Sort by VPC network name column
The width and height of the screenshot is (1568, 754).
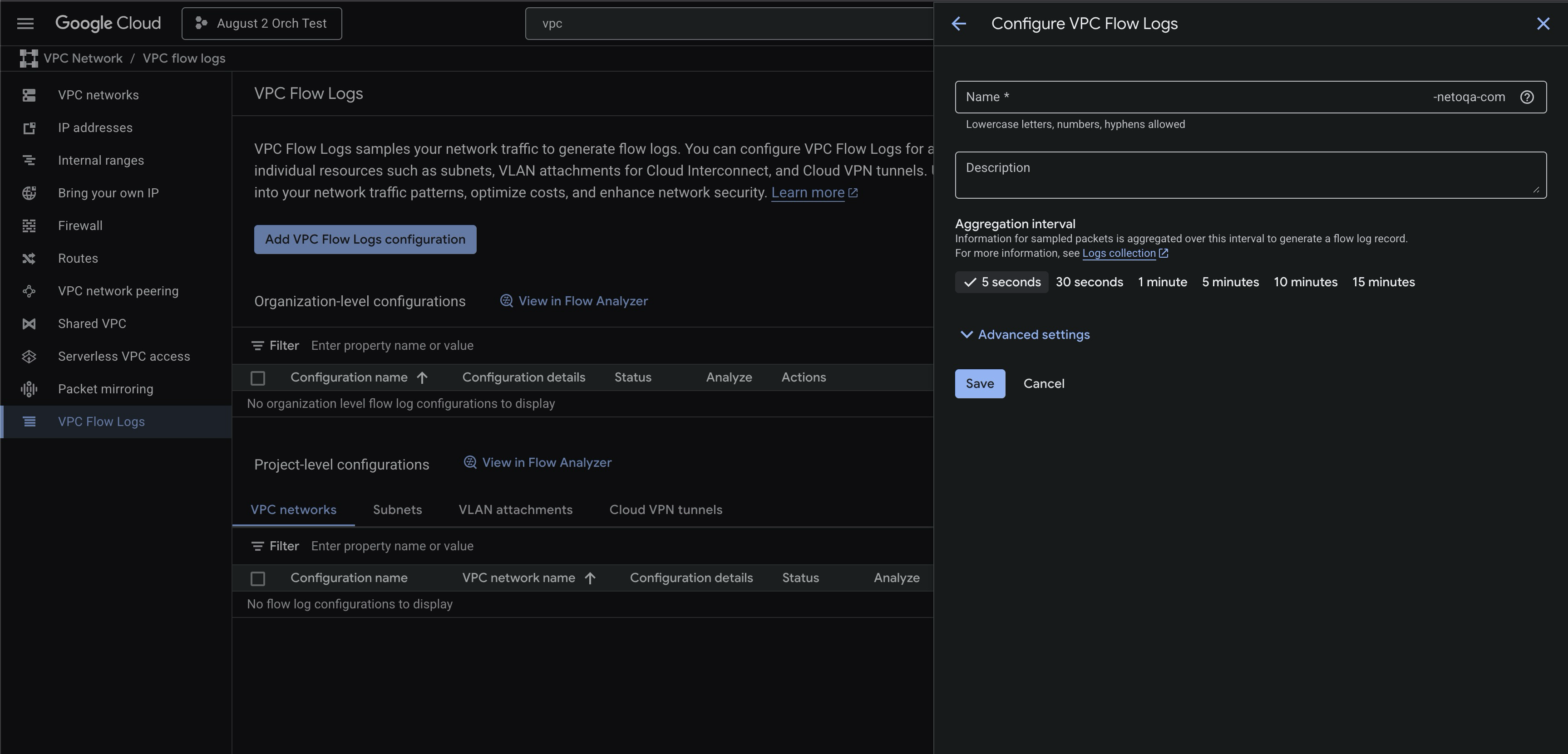[518, 578]
